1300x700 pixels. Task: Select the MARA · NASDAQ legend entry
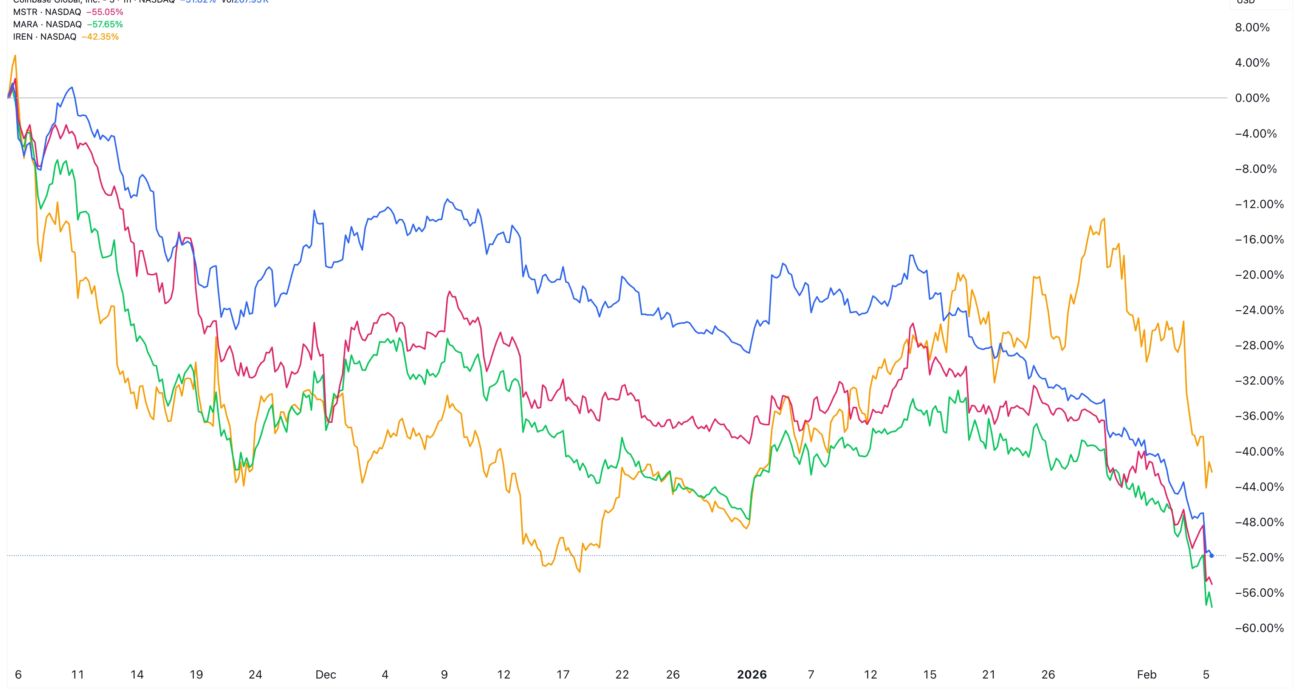37,25
